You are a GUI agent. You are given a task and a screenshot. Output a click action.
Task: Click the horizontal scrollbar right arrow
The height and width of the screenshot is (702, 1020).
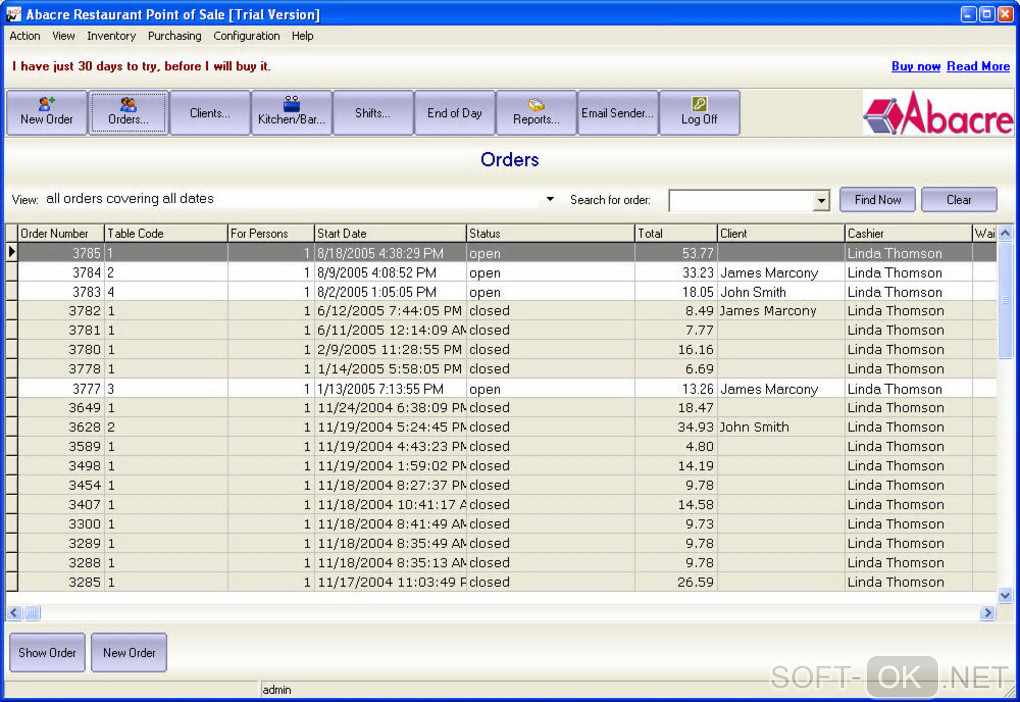[x=988, y=612]
